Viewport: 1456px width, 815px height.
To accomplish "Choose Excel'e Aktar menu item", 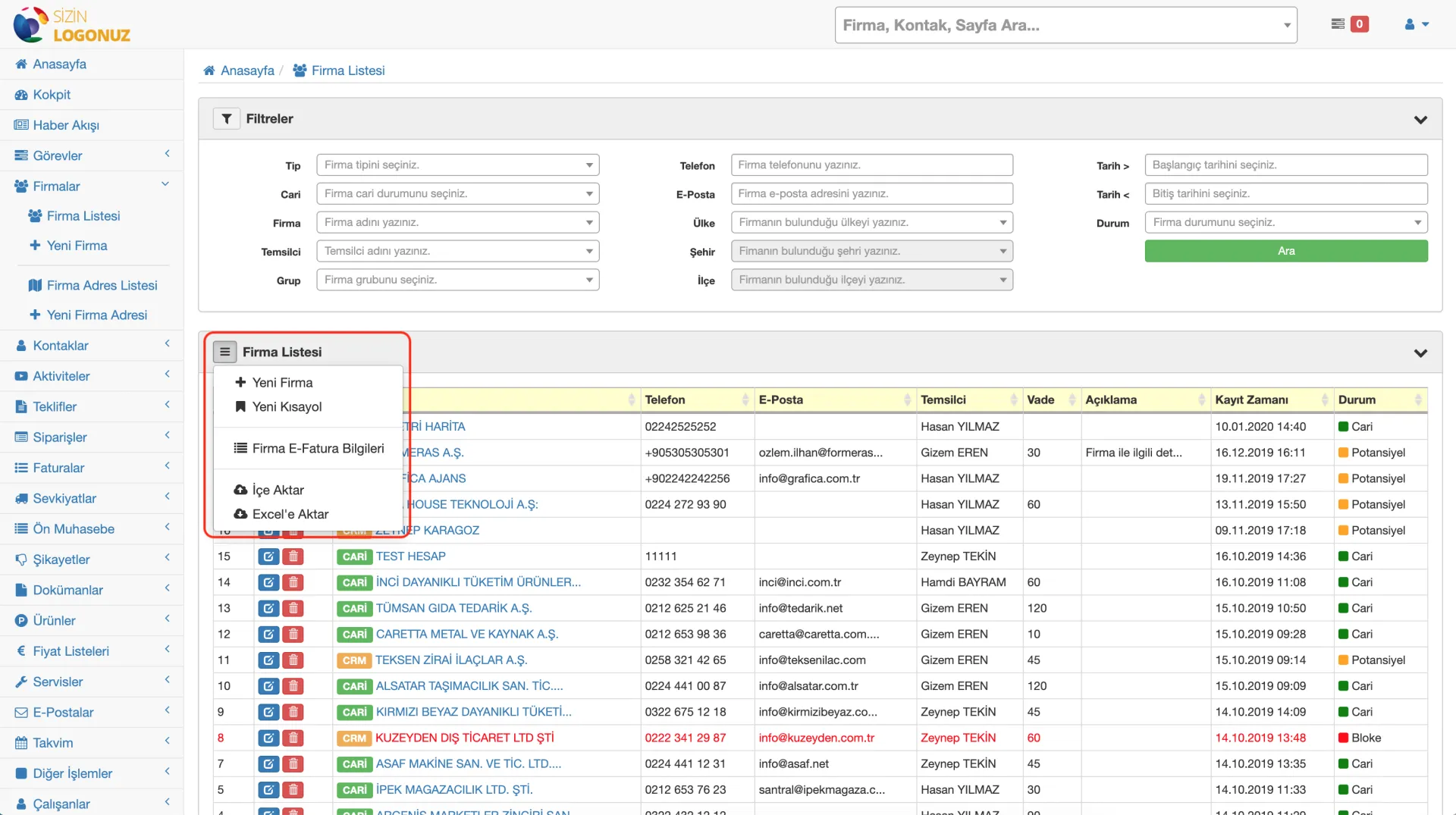I will click(x=281, y=514).
